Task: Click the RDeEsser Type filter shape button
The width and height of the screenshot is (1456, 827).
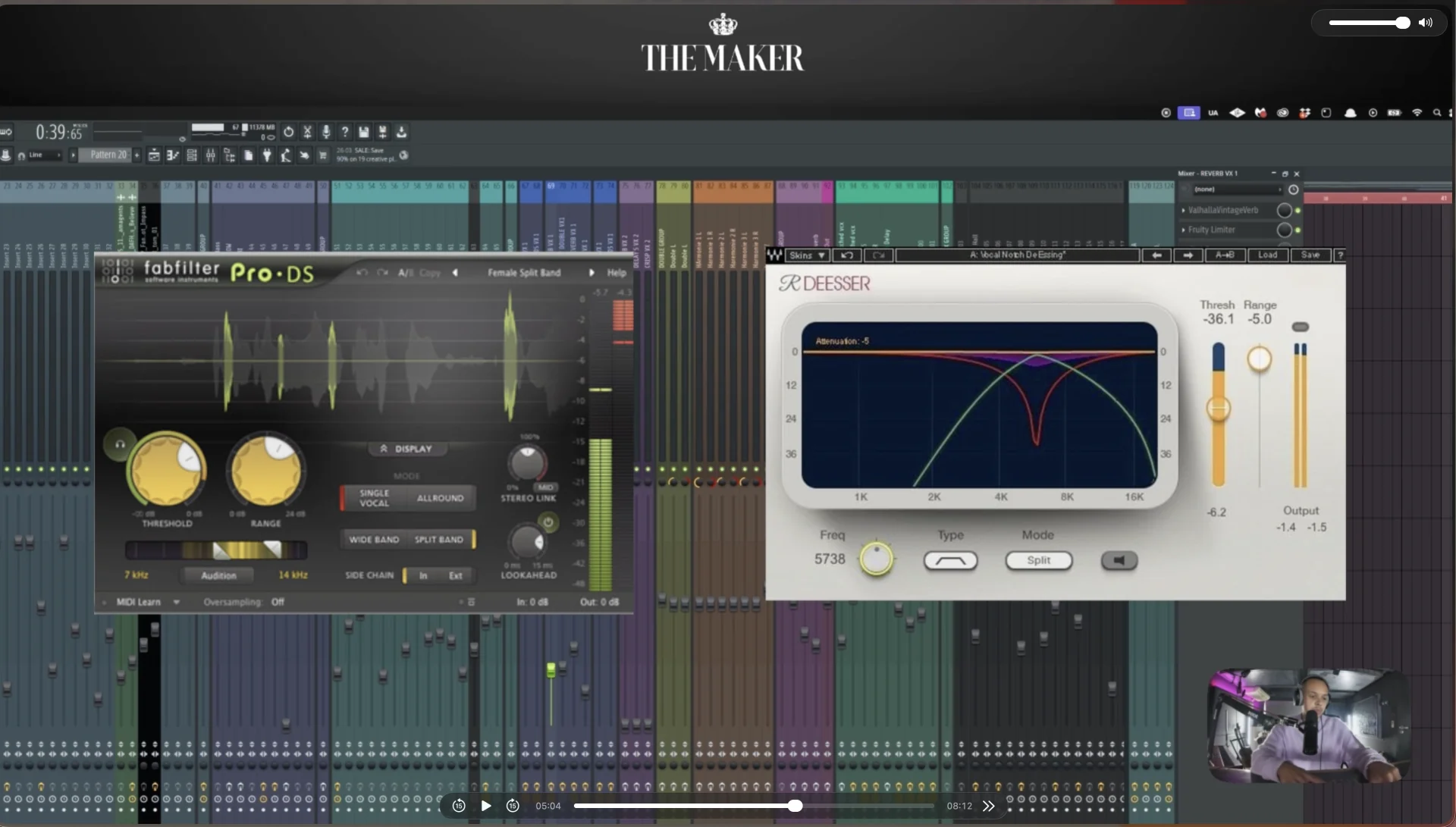Action: 950,561
